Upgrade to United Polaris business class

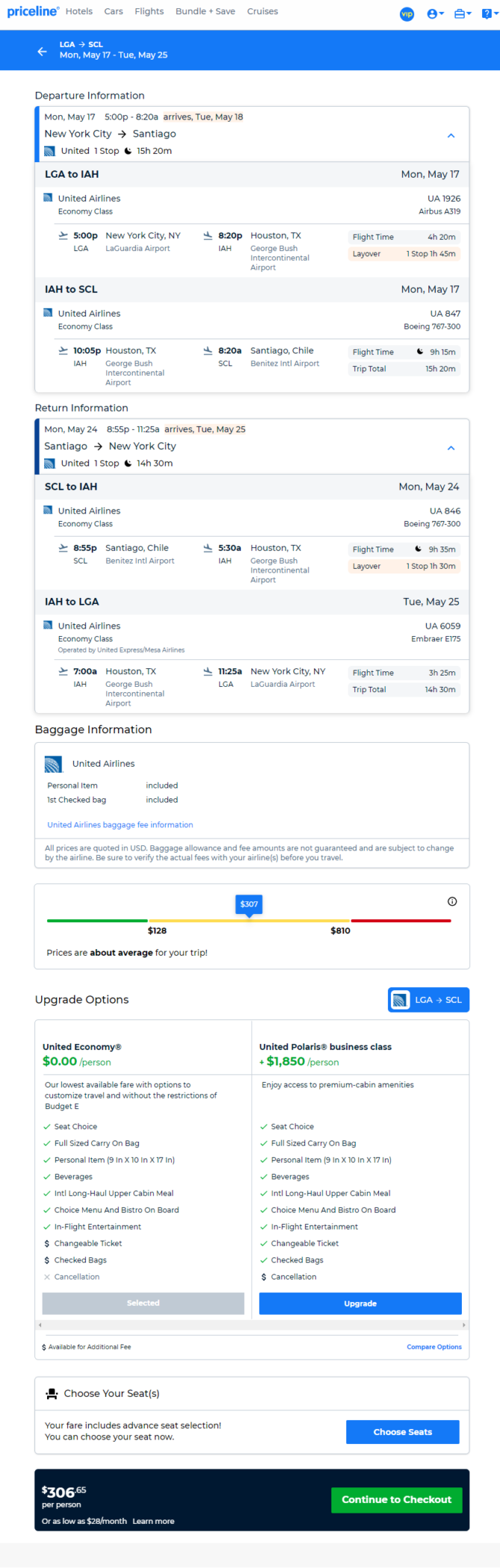(360, 1303)
